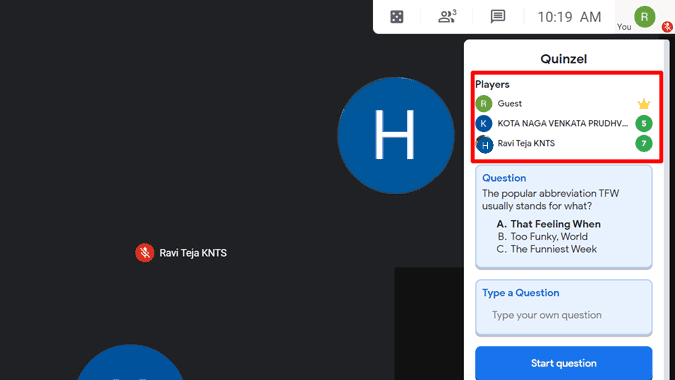Select Ravi Teja KNTS in Players list

(526, 143)
